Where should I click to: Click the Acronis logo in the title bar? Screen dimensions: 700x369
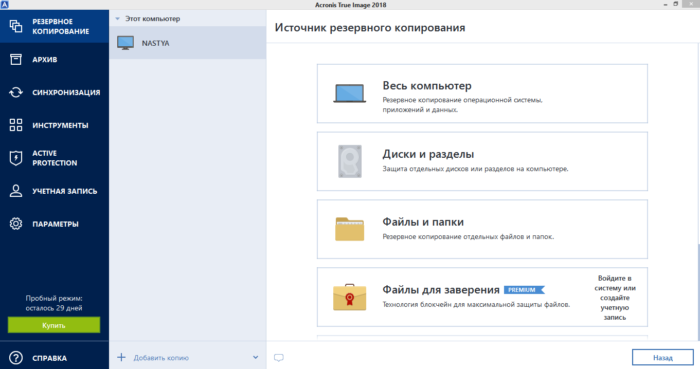pos(4,4)
